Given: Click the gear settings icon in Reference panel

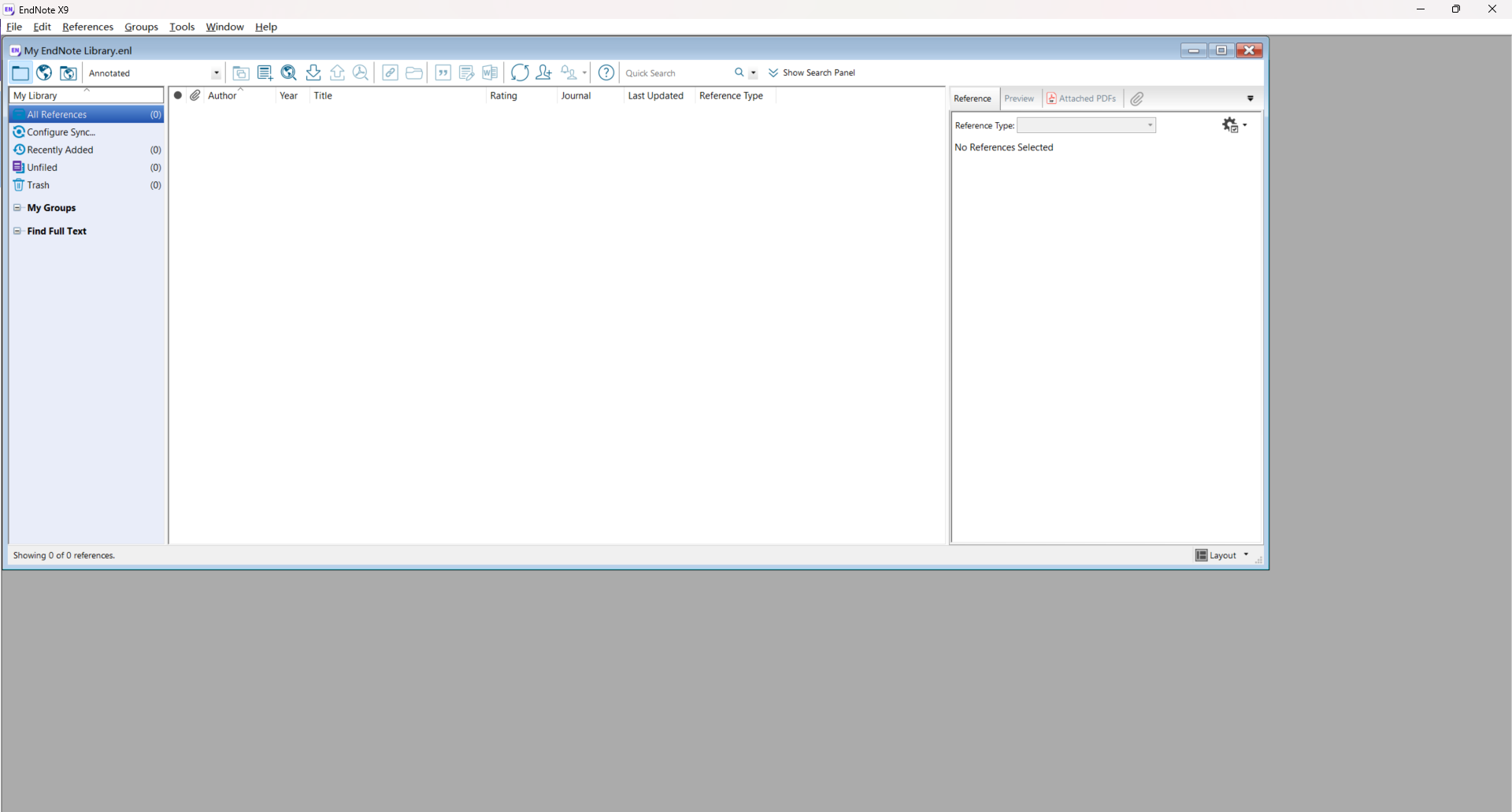Looking at the screenshot, I should [x=1231, y=125].
